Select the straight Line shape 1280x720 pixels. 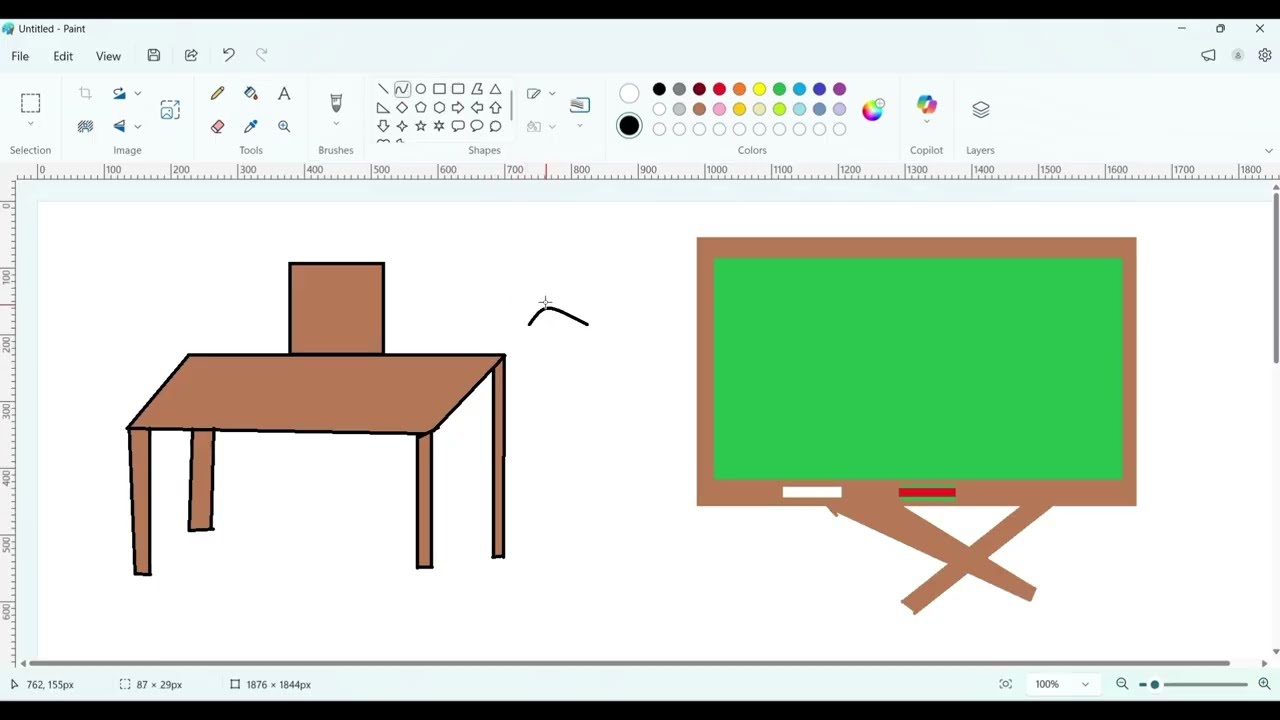click(383, 89)
